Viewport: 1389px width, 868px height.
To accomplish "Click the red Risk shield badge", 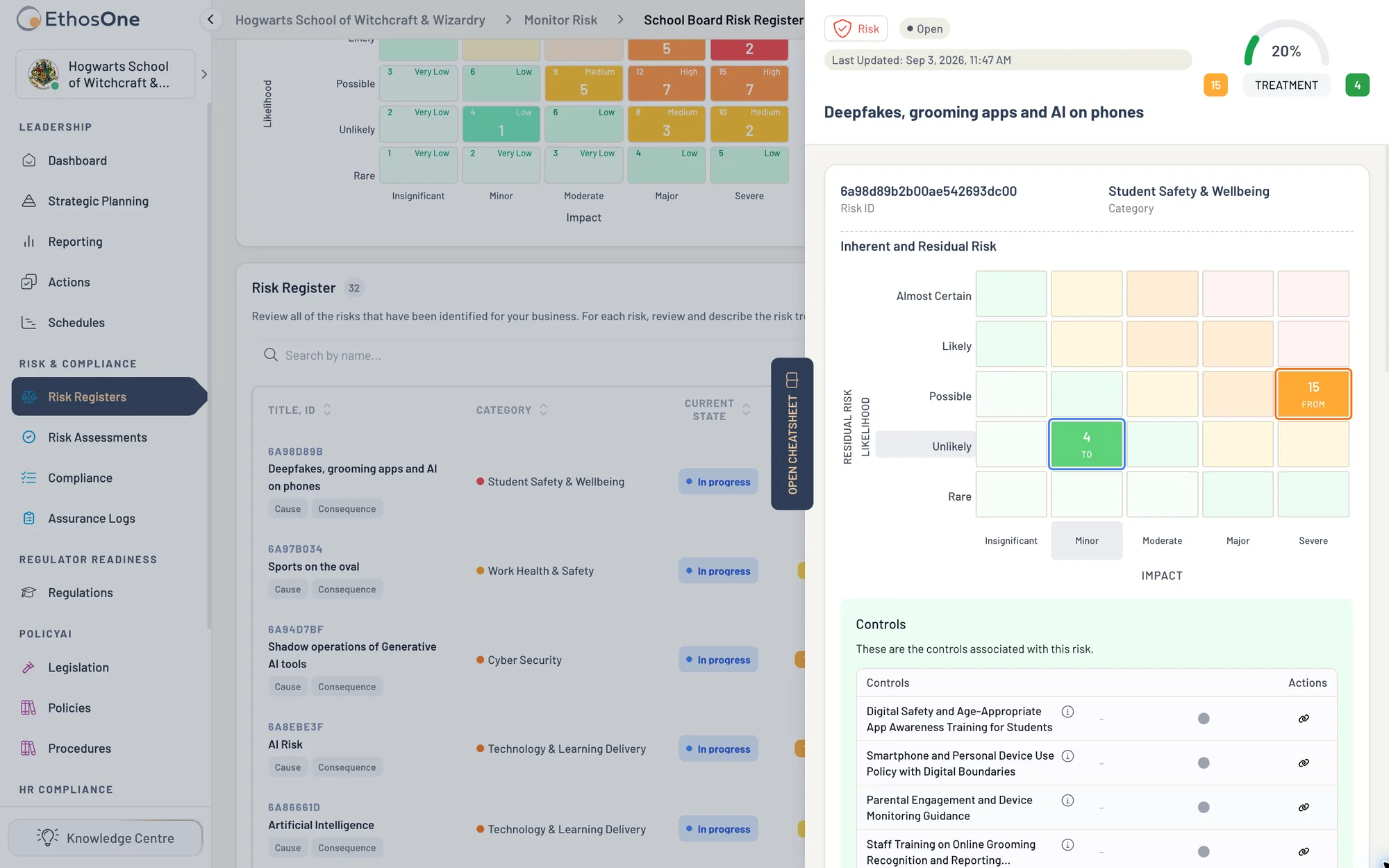I will click(856, 28).
